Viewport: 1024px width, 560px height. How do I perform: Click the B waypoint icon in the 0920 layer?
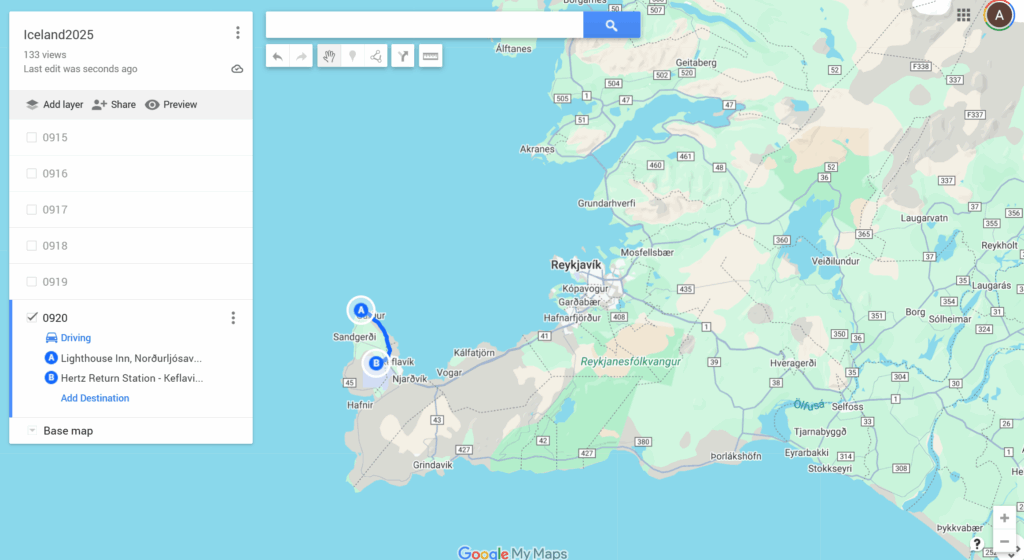click(x=51, y=377)
